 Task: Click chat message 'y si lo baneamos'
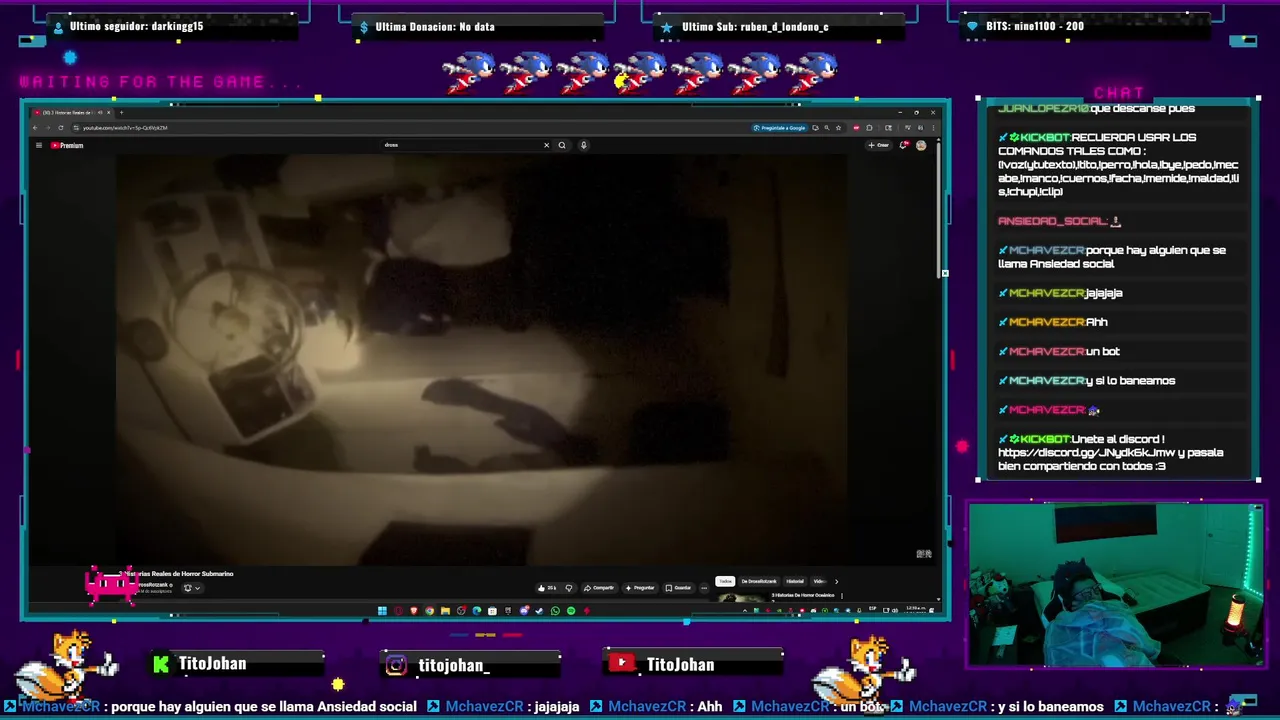pos(1130,381)
